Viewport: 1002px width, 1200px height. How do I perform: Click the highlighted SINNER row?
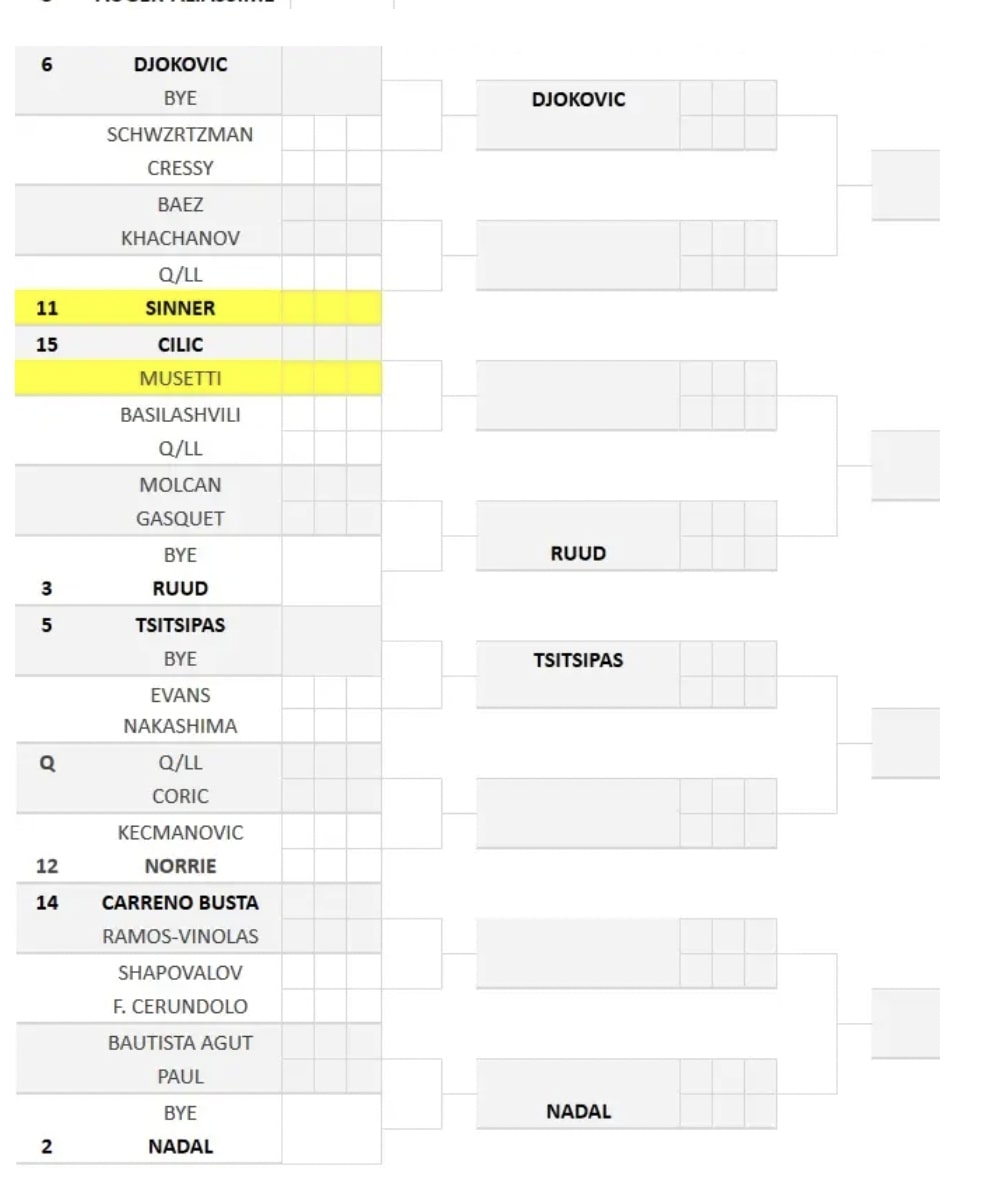coord(180,309)
